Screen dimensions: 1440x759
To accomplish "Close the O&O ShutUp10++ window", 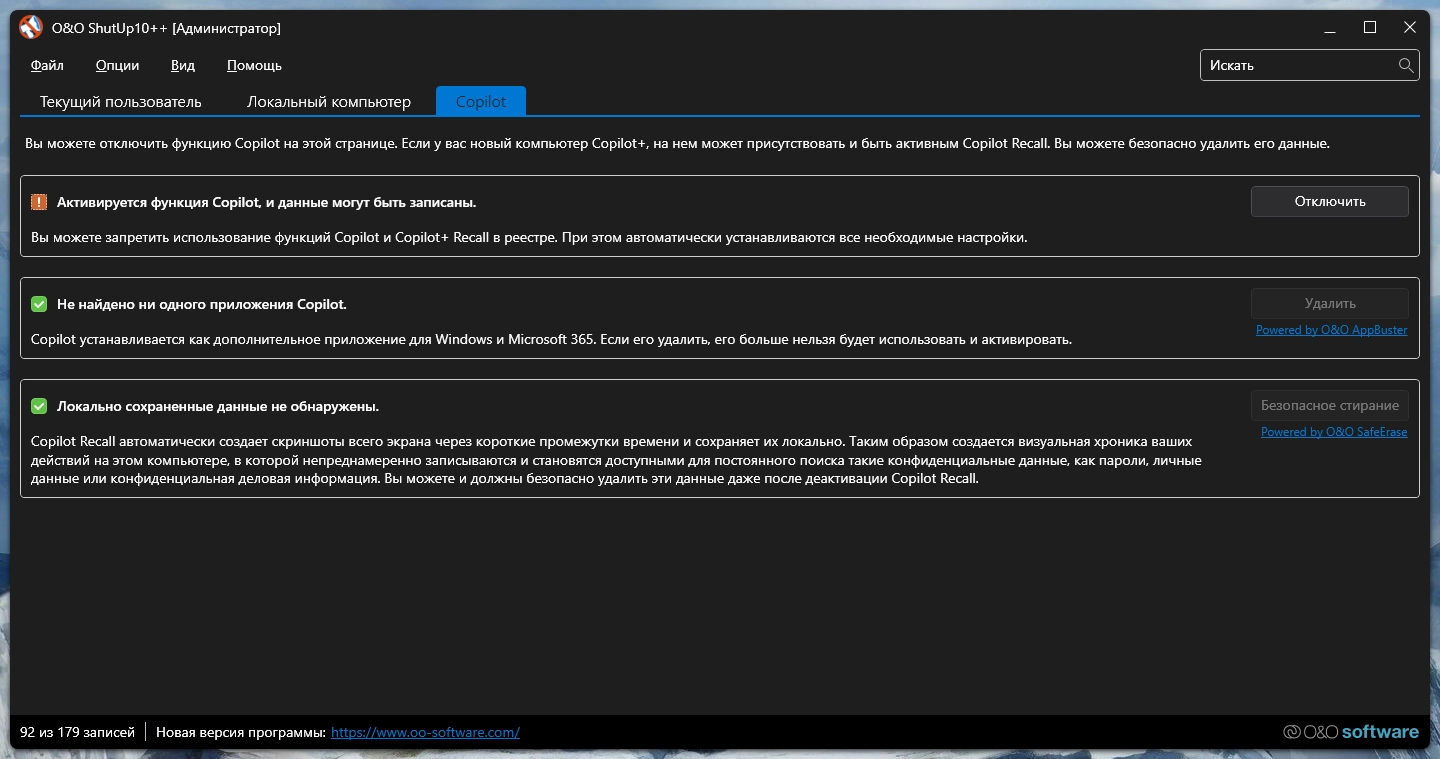I will pos(1410,28).
